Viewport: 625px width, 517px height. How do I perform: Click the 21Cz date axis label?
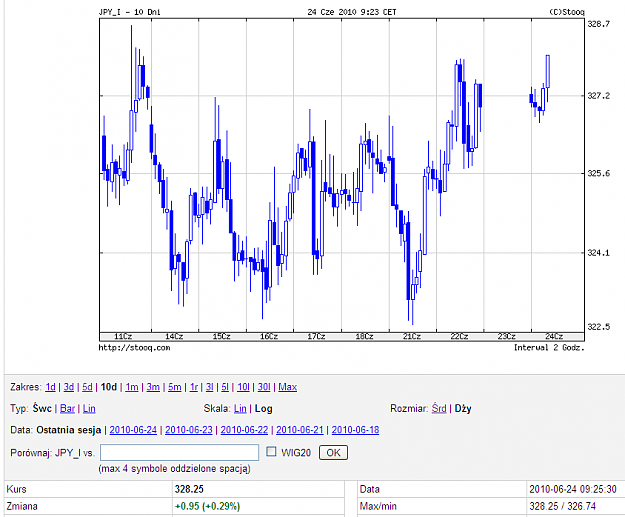click(x=412, y=336)
